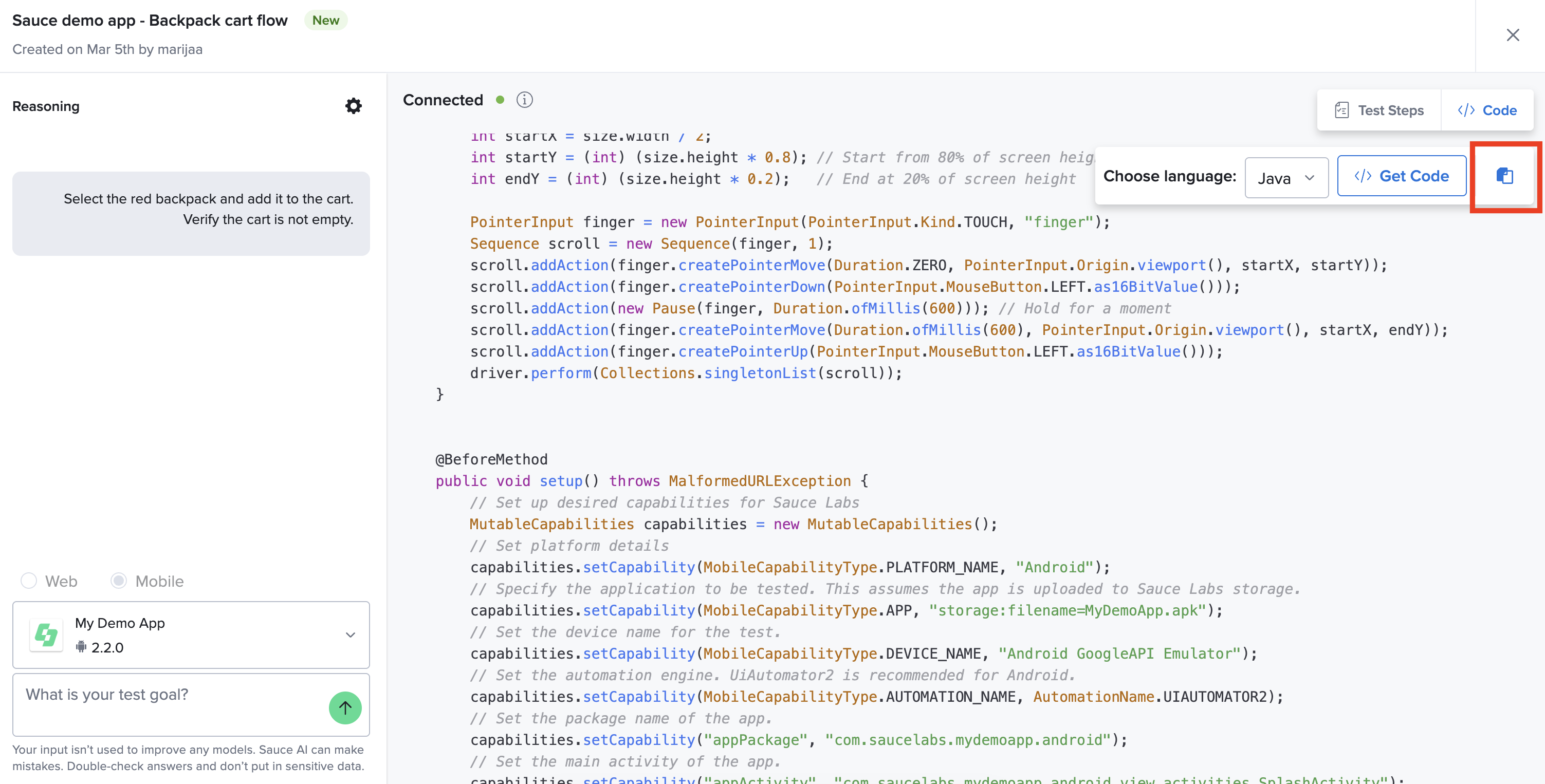Select the Web radio button

(x=29, y=580)
